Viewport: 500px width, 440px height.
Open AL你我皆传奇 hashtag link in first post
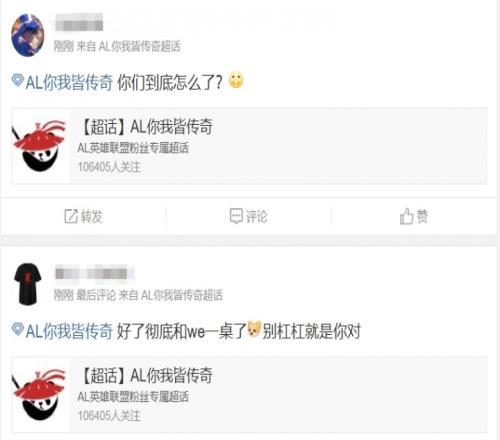69,82
